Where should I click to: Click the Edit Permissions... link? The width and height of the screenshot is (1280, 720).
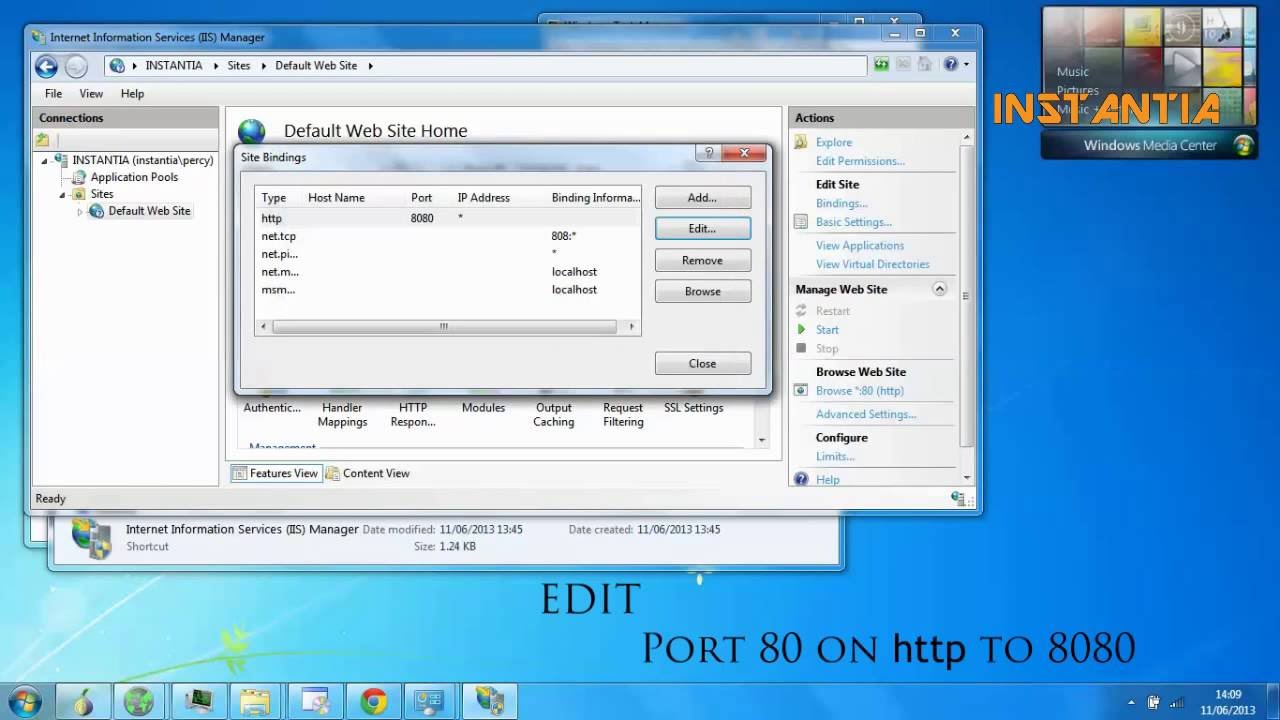pyautogui.click(x=860, y=161)
